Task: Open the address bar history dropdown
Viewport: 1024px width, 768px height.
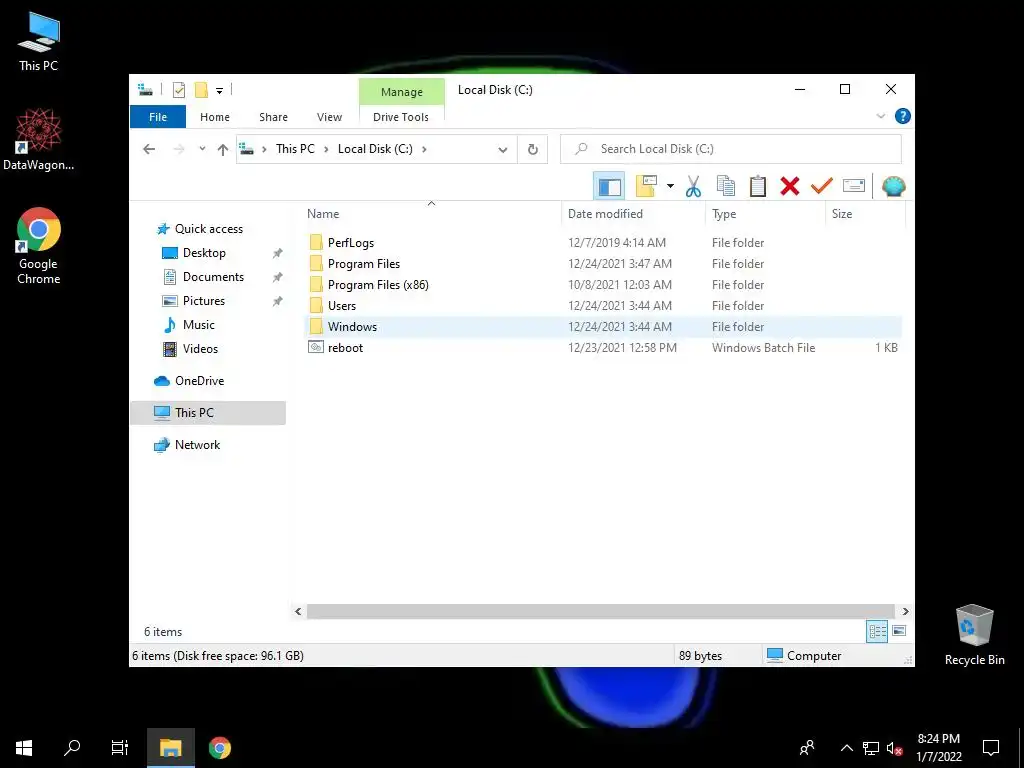Action: coord(502,150)
